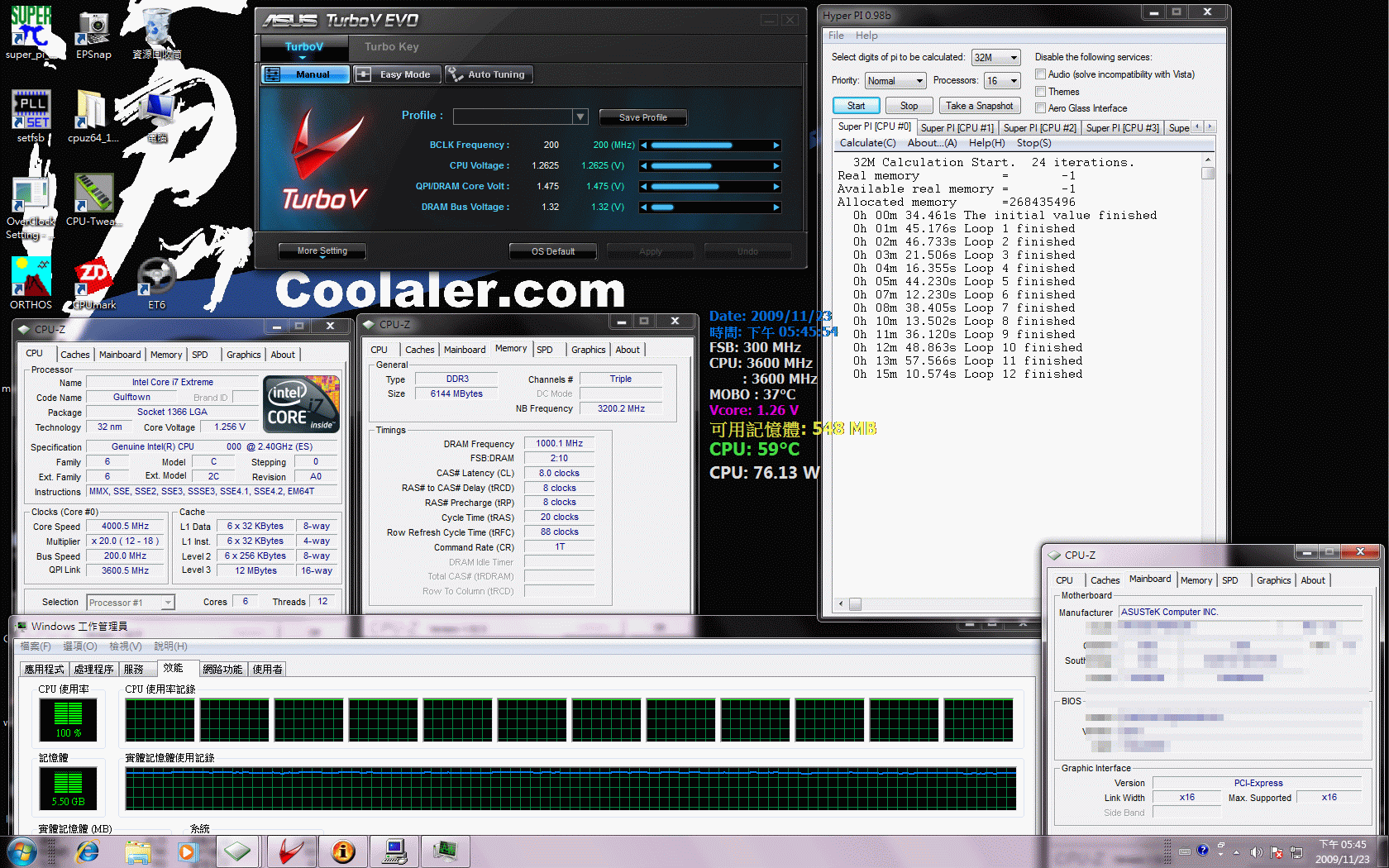Open Caches tab in left CPU-Z

coord(75,355)
